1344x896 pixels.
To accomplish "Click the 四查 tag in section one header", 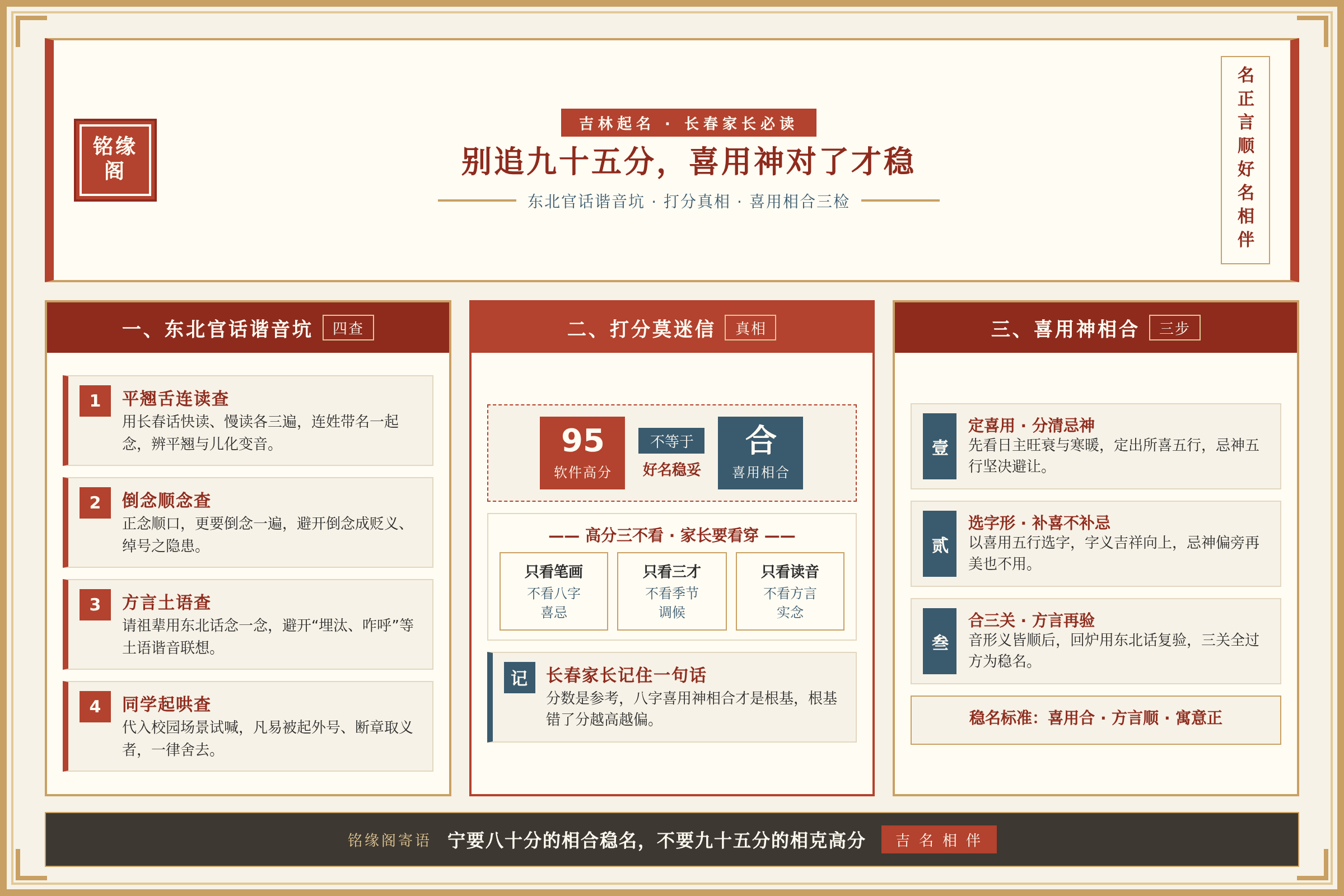I will click(x=348, y=328).
